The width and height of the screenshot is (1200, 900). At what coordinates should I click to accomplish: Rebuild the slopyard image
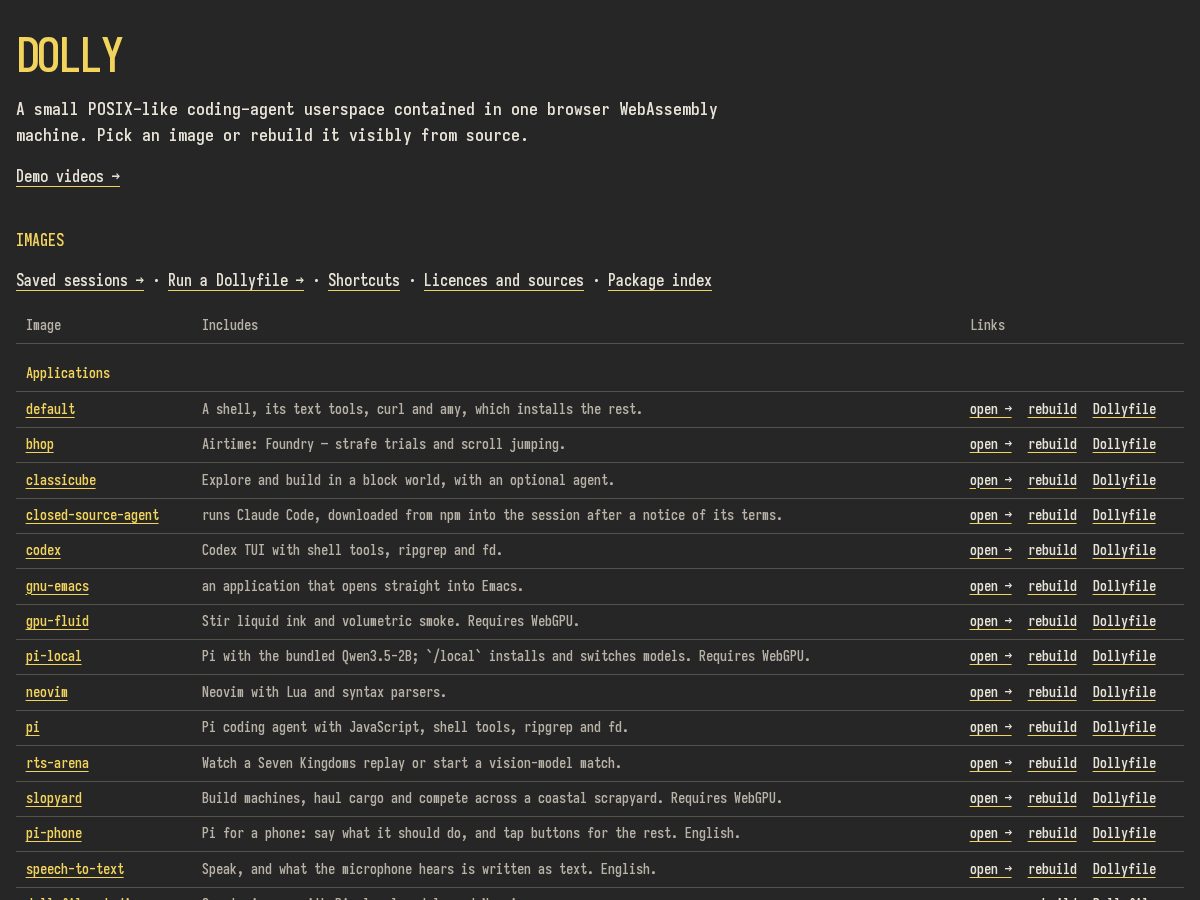(x=1052, y=798)
